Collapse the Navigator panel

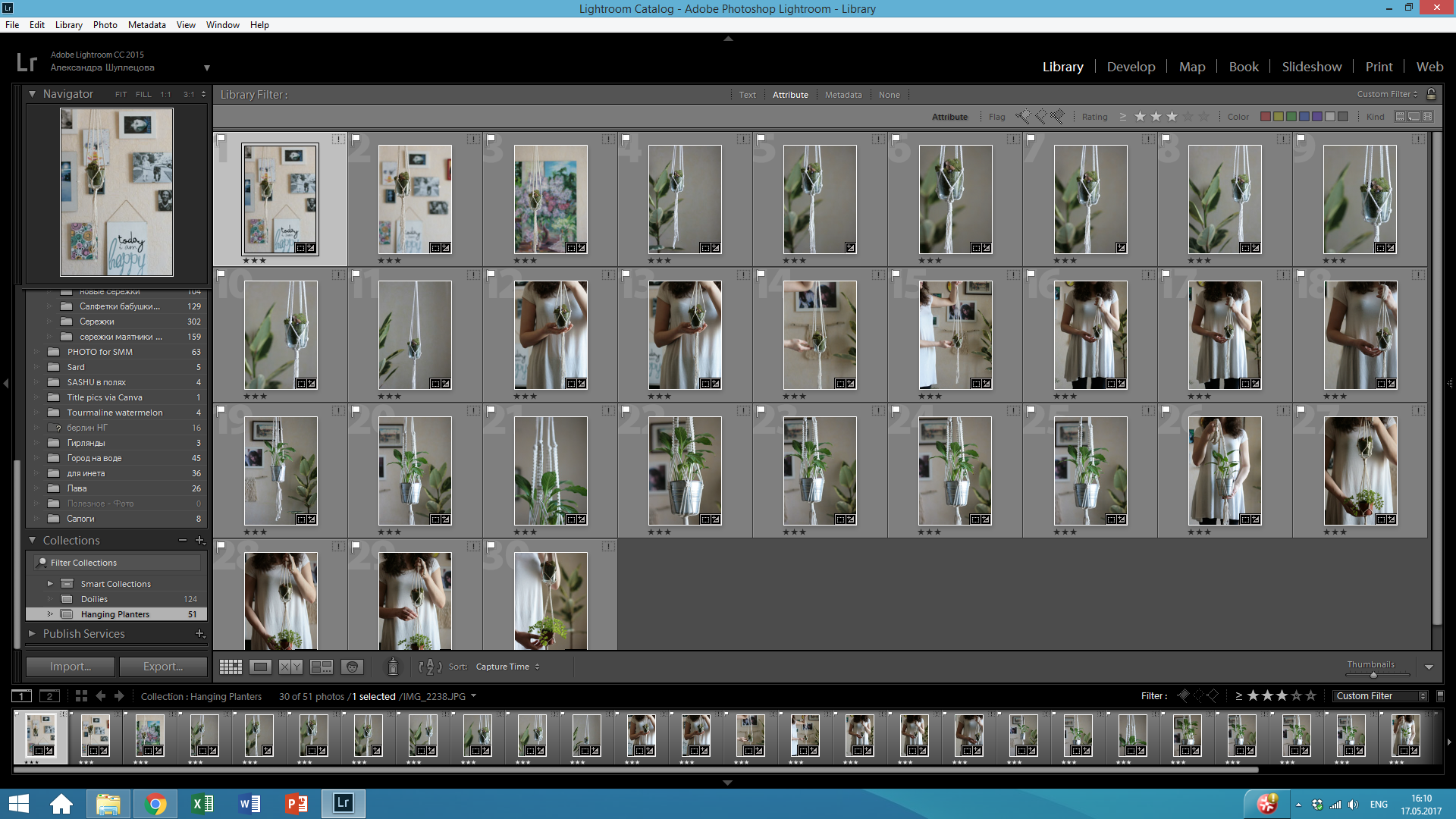[x=32, y=94]
